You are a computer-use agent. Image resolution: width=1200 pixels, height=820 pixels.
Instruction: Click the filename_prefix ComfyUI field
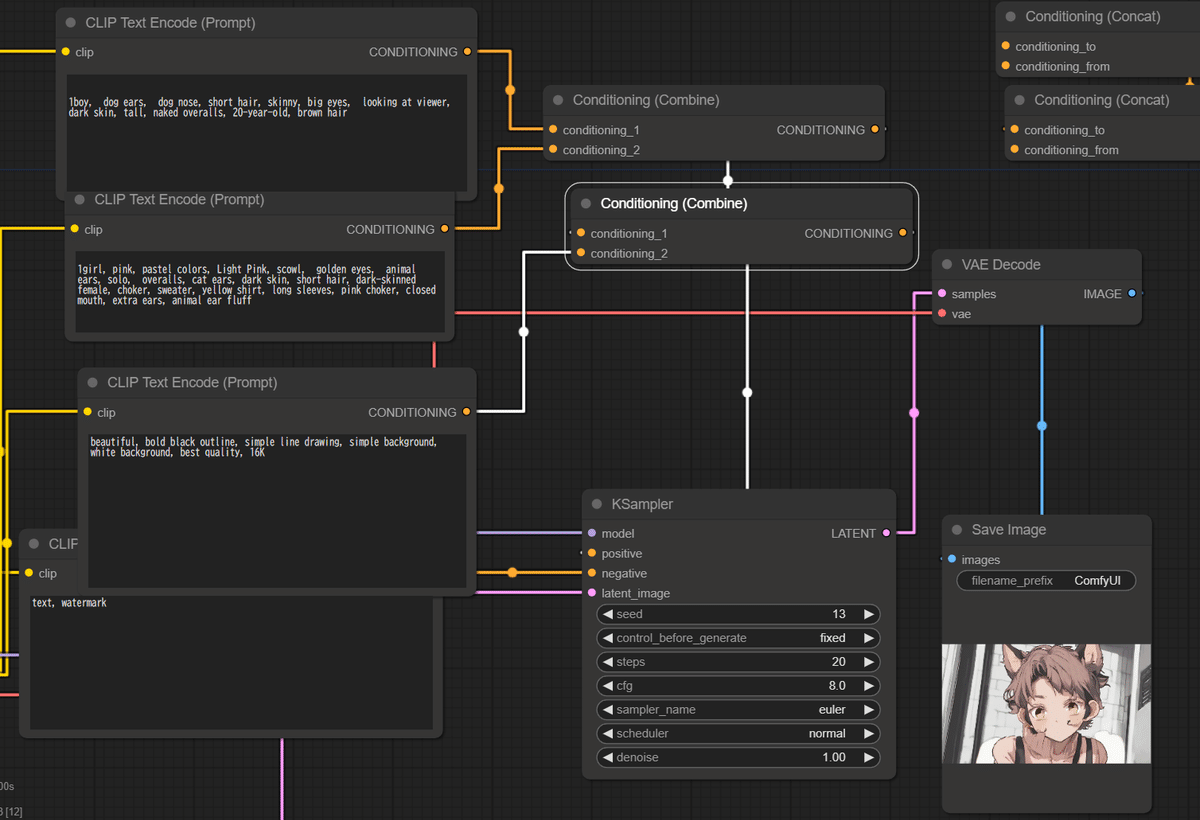tap(1046, 581)
